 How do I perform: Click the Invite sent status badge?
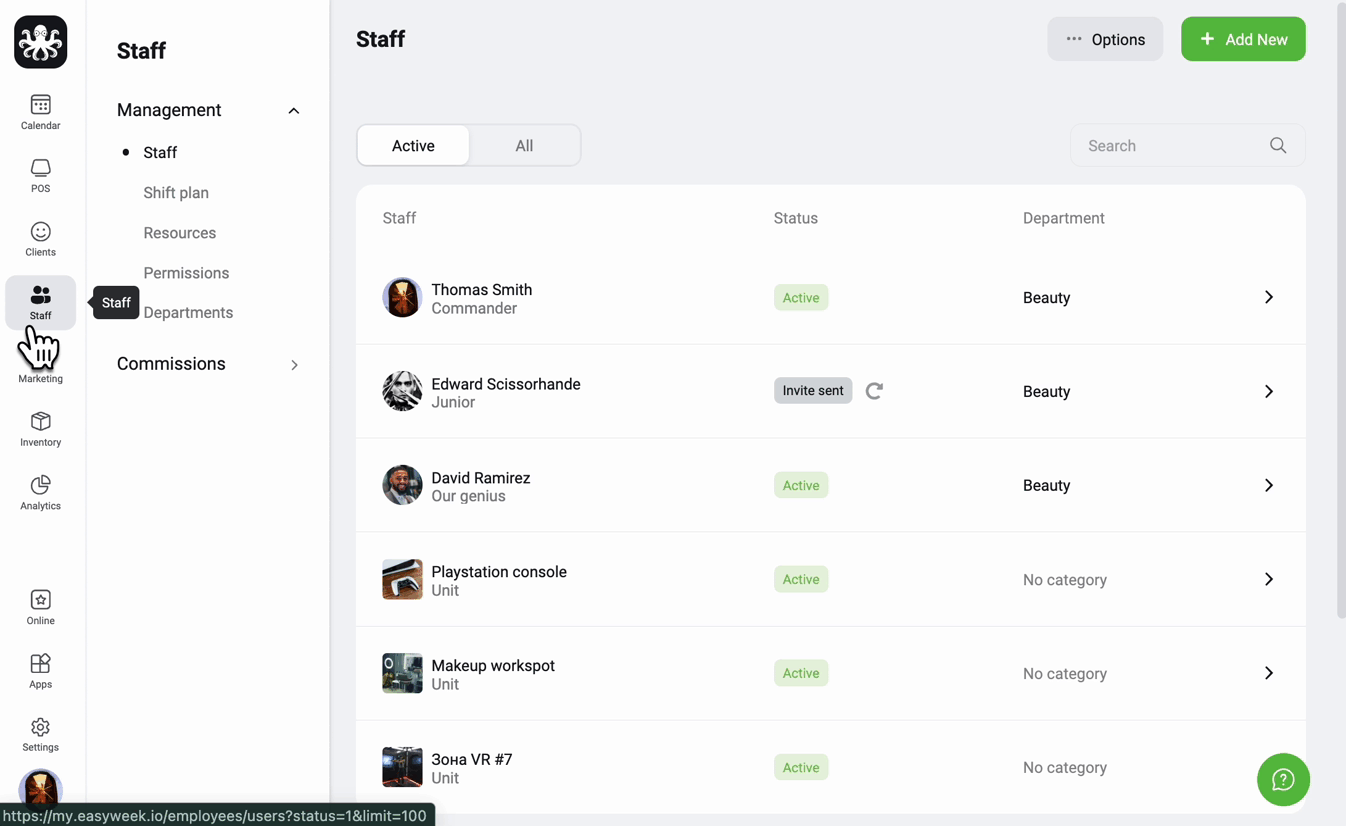click(x=813, y=391)
